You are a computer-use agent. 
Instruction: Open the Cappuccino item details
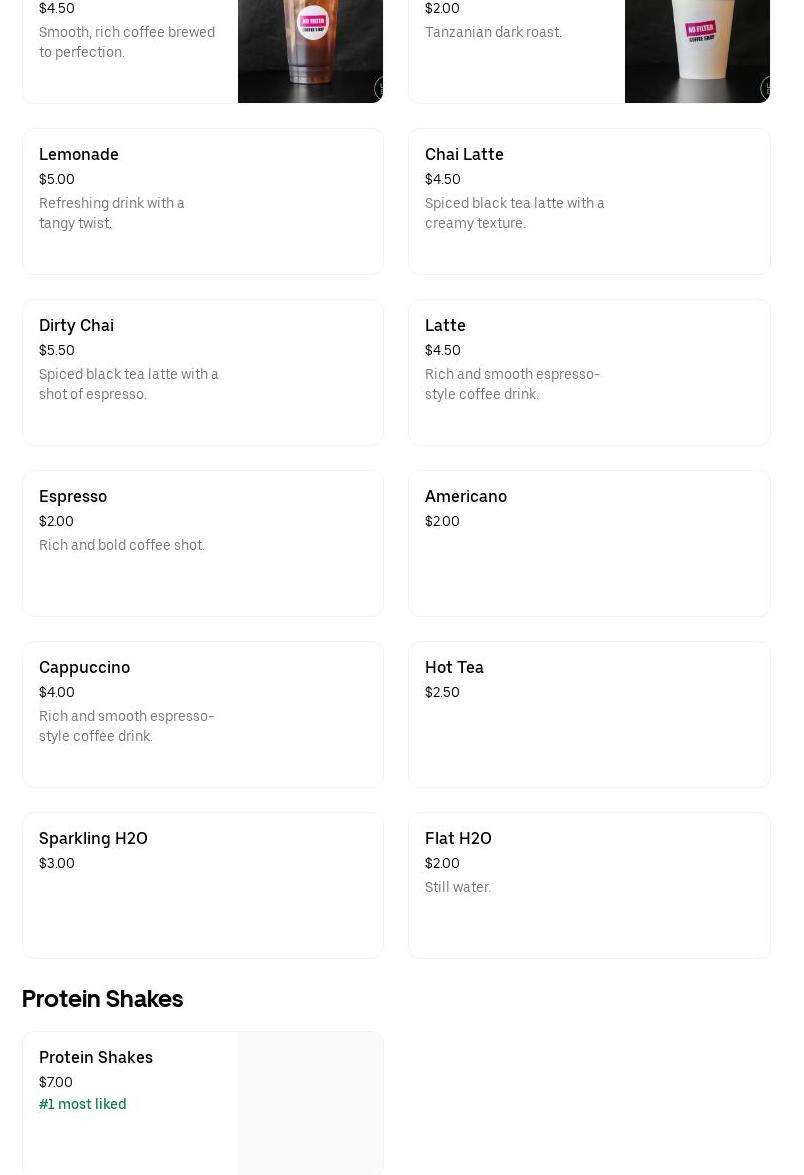coord(202,714)
